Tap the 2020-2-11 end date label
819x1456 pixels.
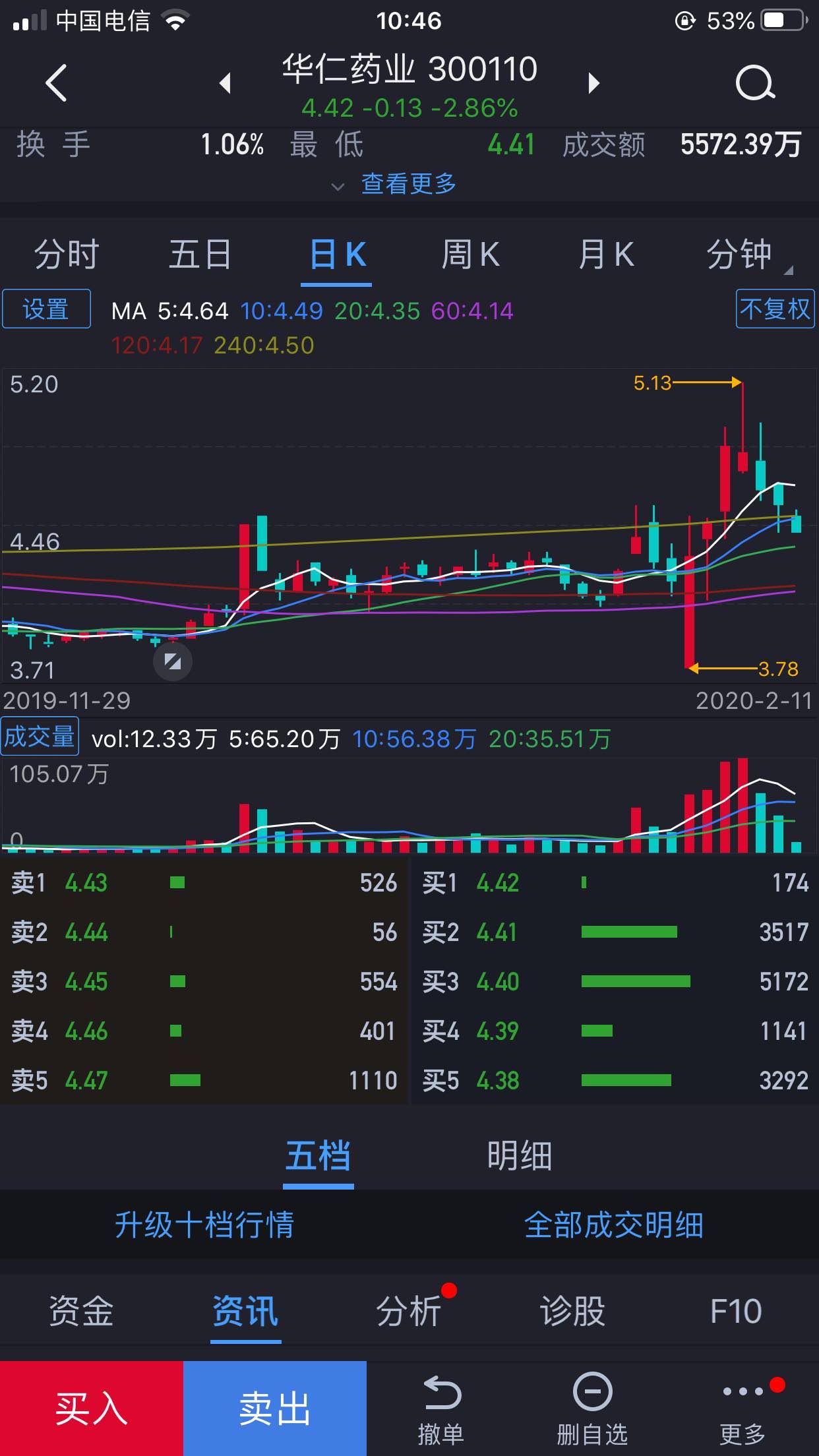754,700
